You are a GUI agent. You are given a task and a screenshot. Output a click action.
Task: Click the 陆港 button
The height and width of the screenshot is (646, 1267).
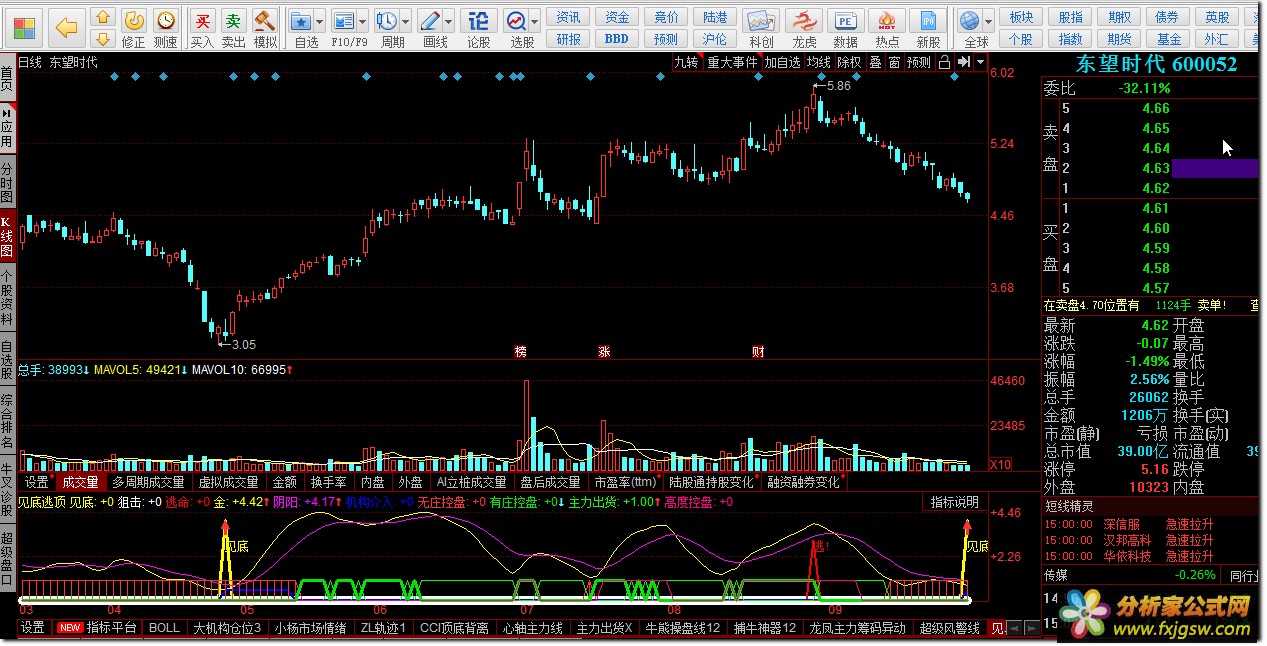715,17
